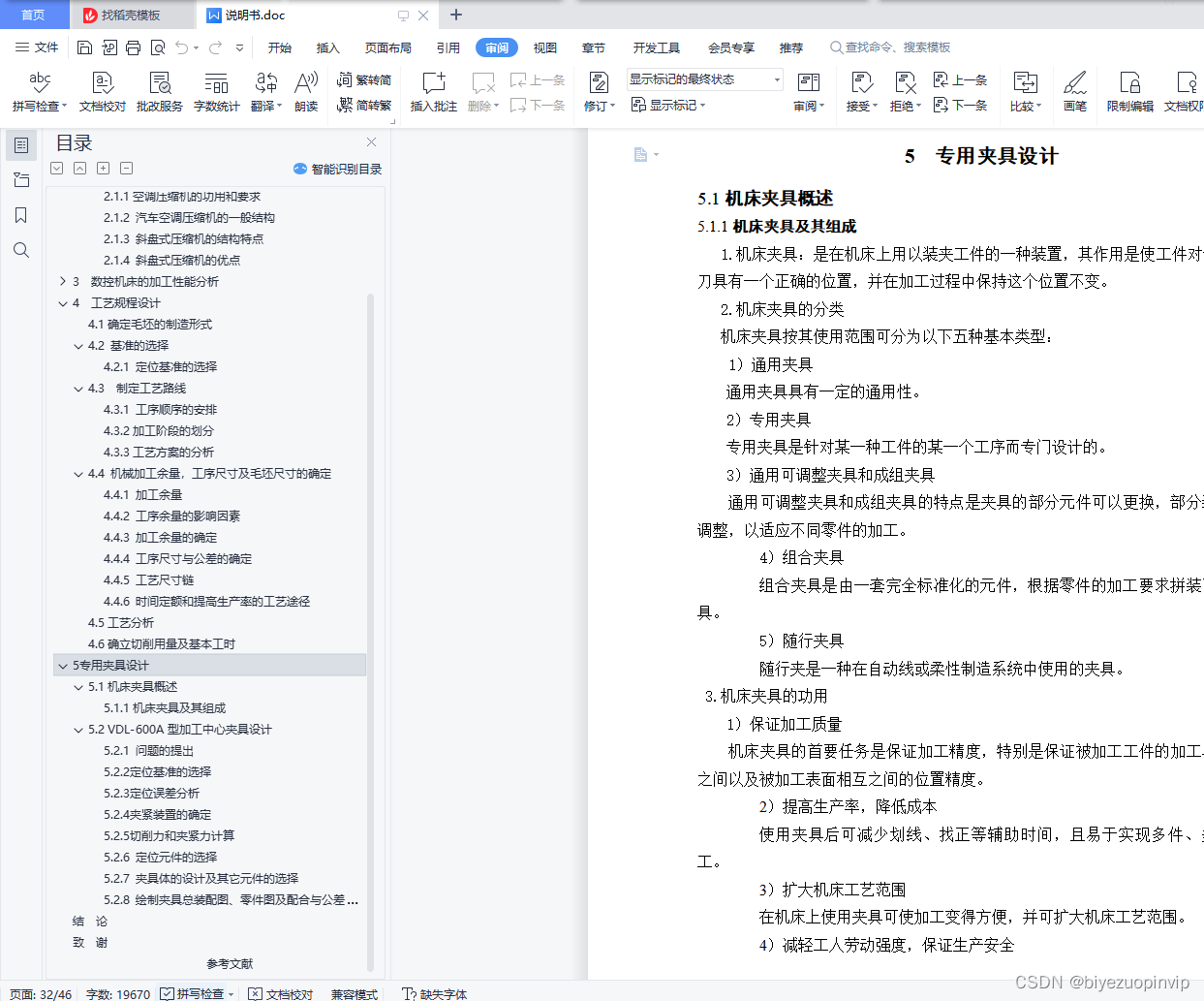This screenshot has height=1001, width=1204.
Task: Toggle track changes (修订) icon
Action: click(x=599, y=83)
